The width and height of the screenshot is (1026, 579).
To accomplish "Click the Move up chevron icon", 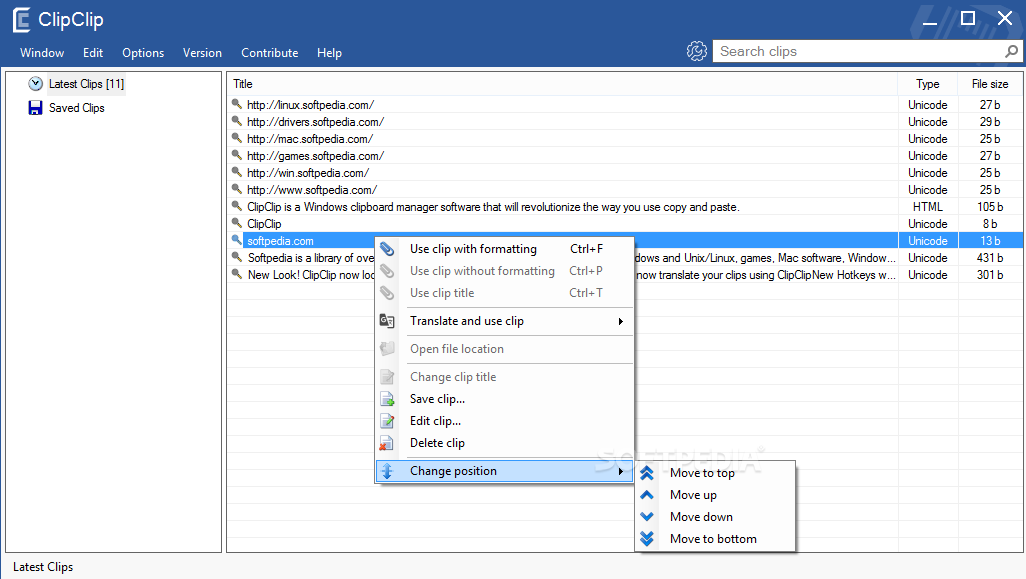I will 647,495.
